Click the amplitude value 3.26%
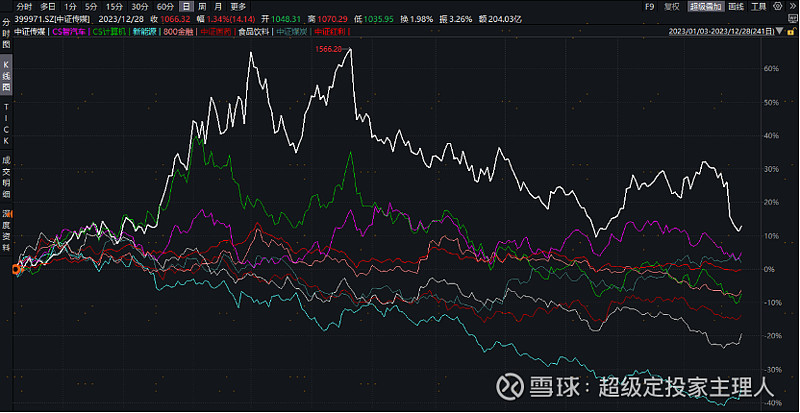The image size is (800, 413). coord(460,19)
